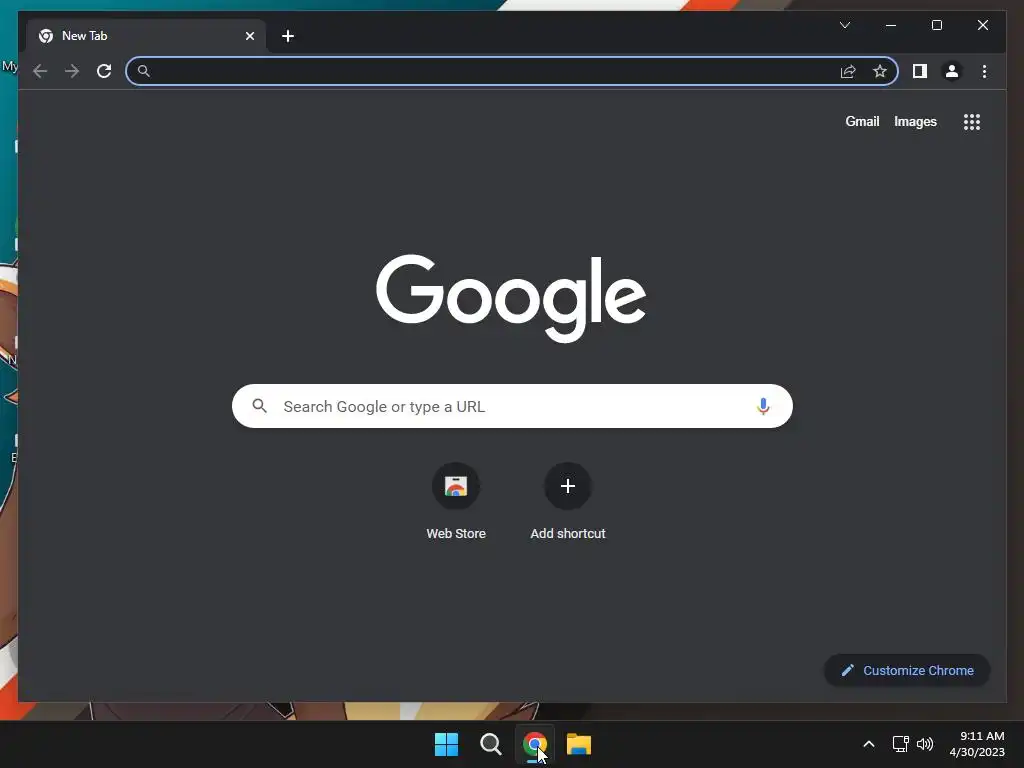Screen dimensions: 1024x768
Task: Click the Google logo
Action: pos(511,298)
